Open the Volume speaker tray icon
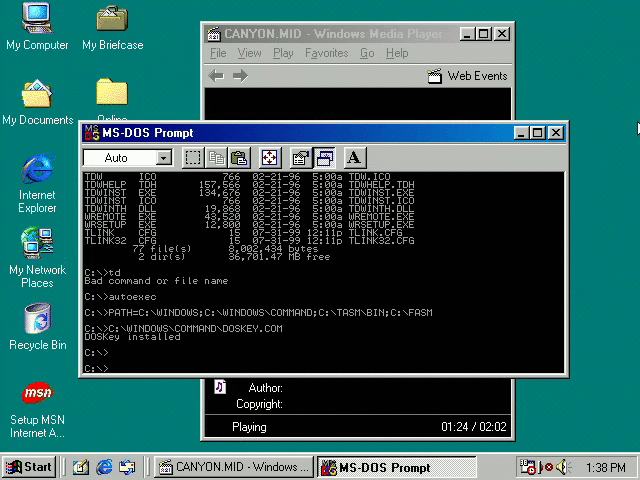 pyautogui.click(x=563, y=467)
